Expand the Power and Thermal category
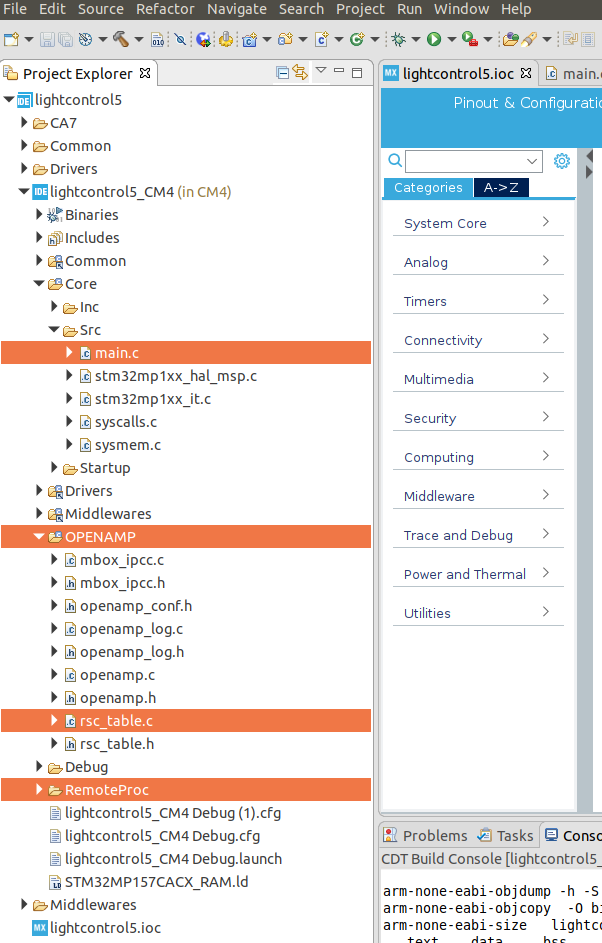The width and height of the screenshot is (602, 943). pyautogui.click(x=478, y=574)
